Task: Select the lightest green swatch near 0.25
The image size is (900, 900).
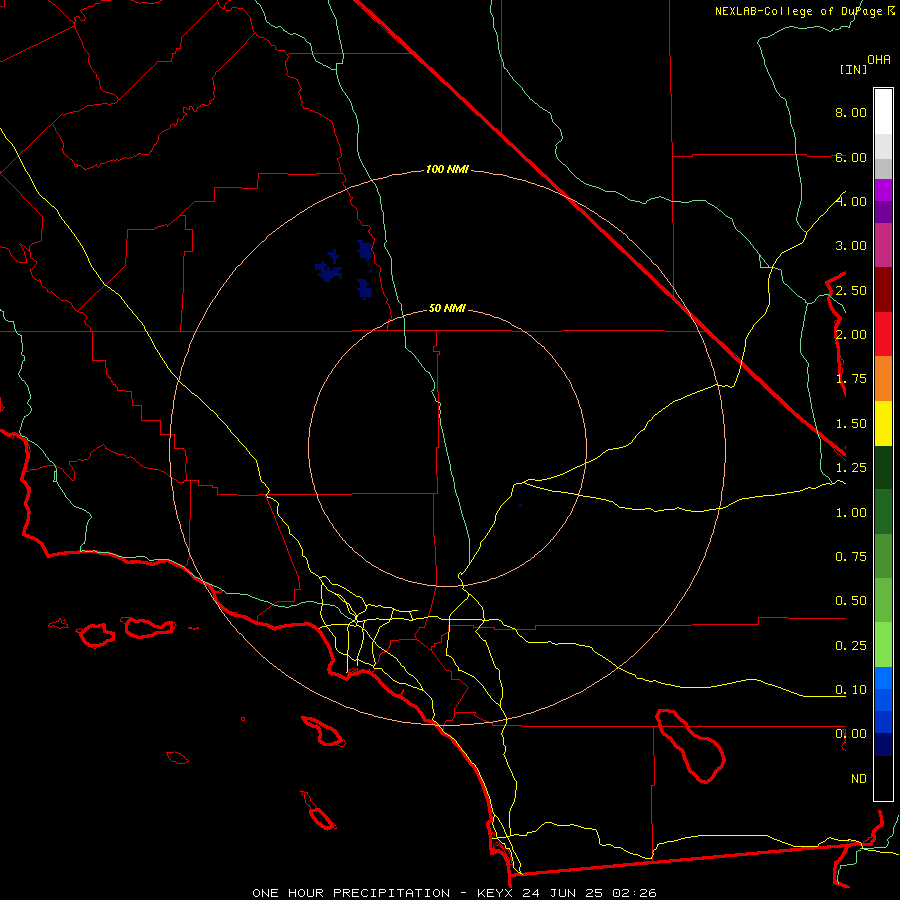Action: point(883,645)
